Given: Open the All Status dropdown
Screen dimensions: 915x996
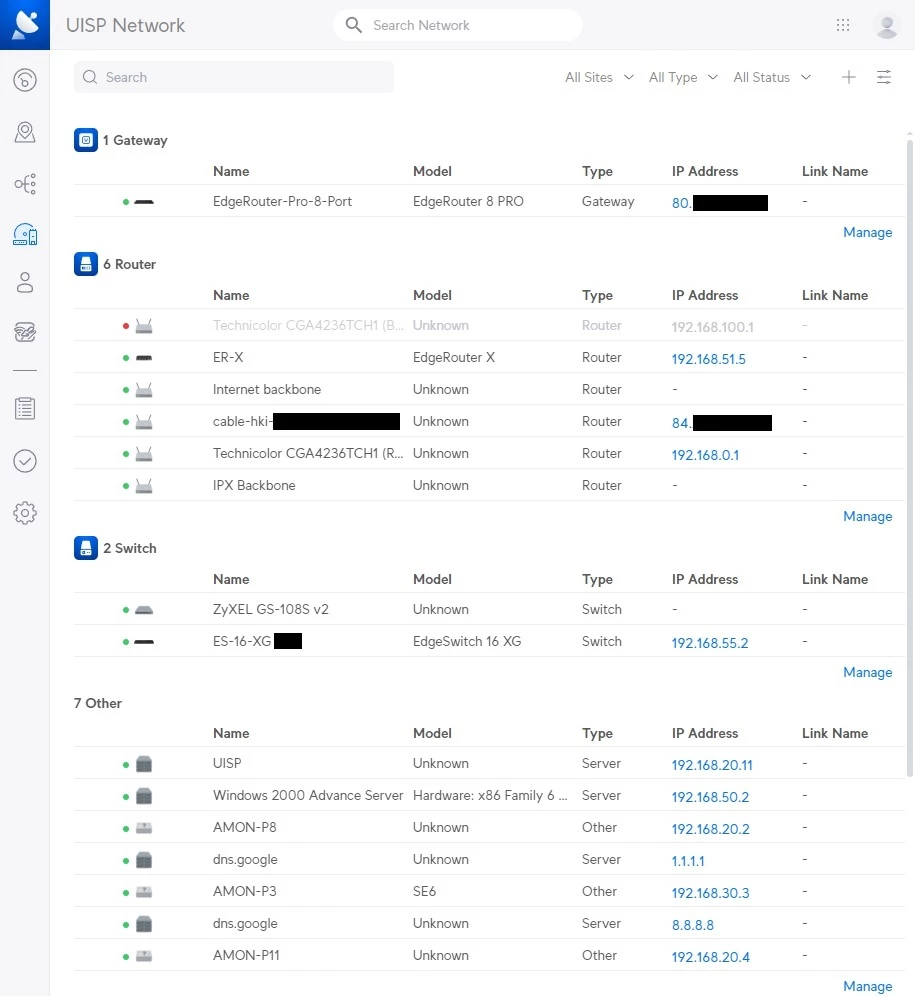Looking at the screenshot, I should [772, 77].
